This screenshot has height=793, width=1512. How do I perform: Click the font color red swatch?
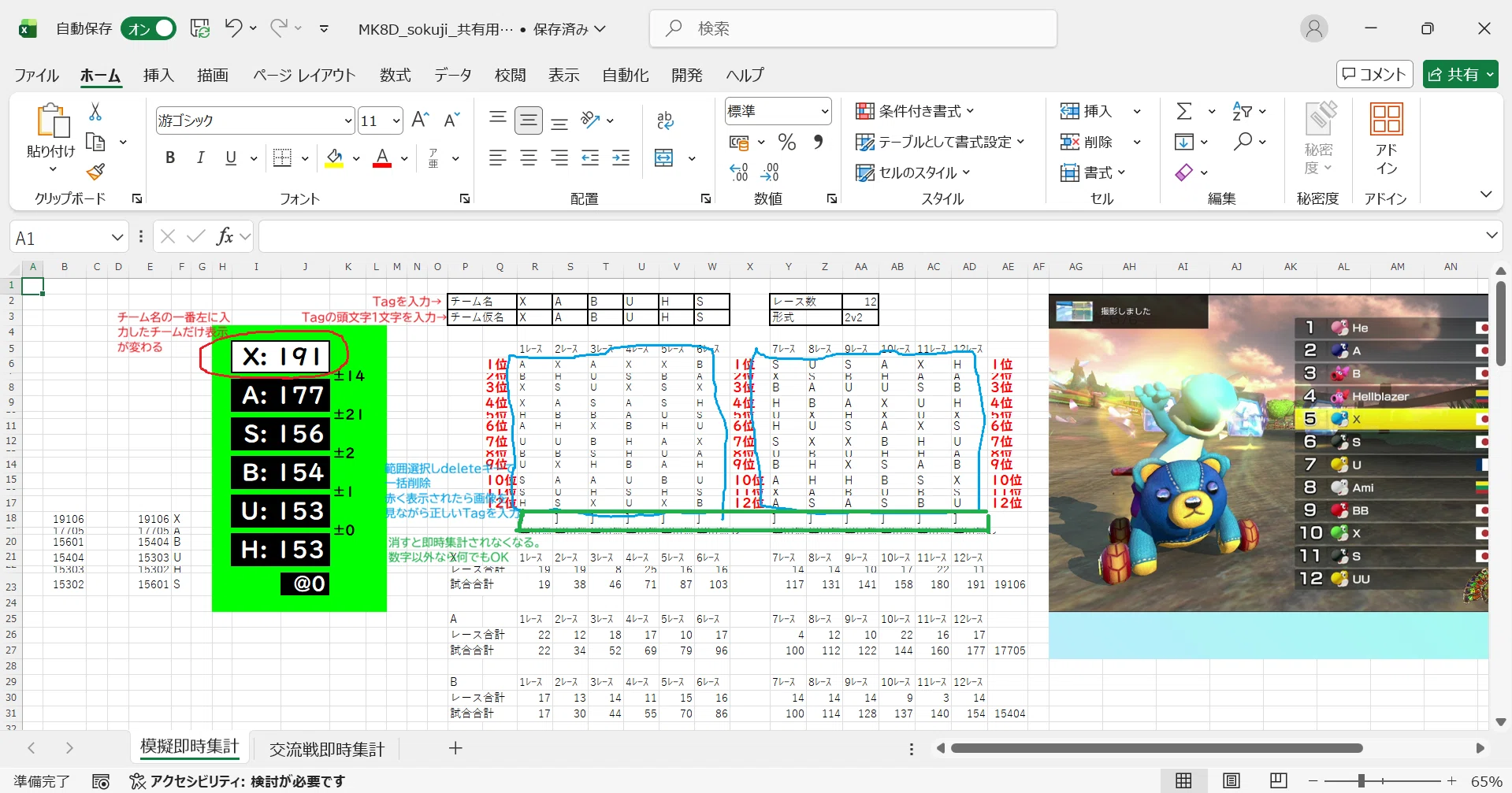pyautogui.click(x=382, y=158)
